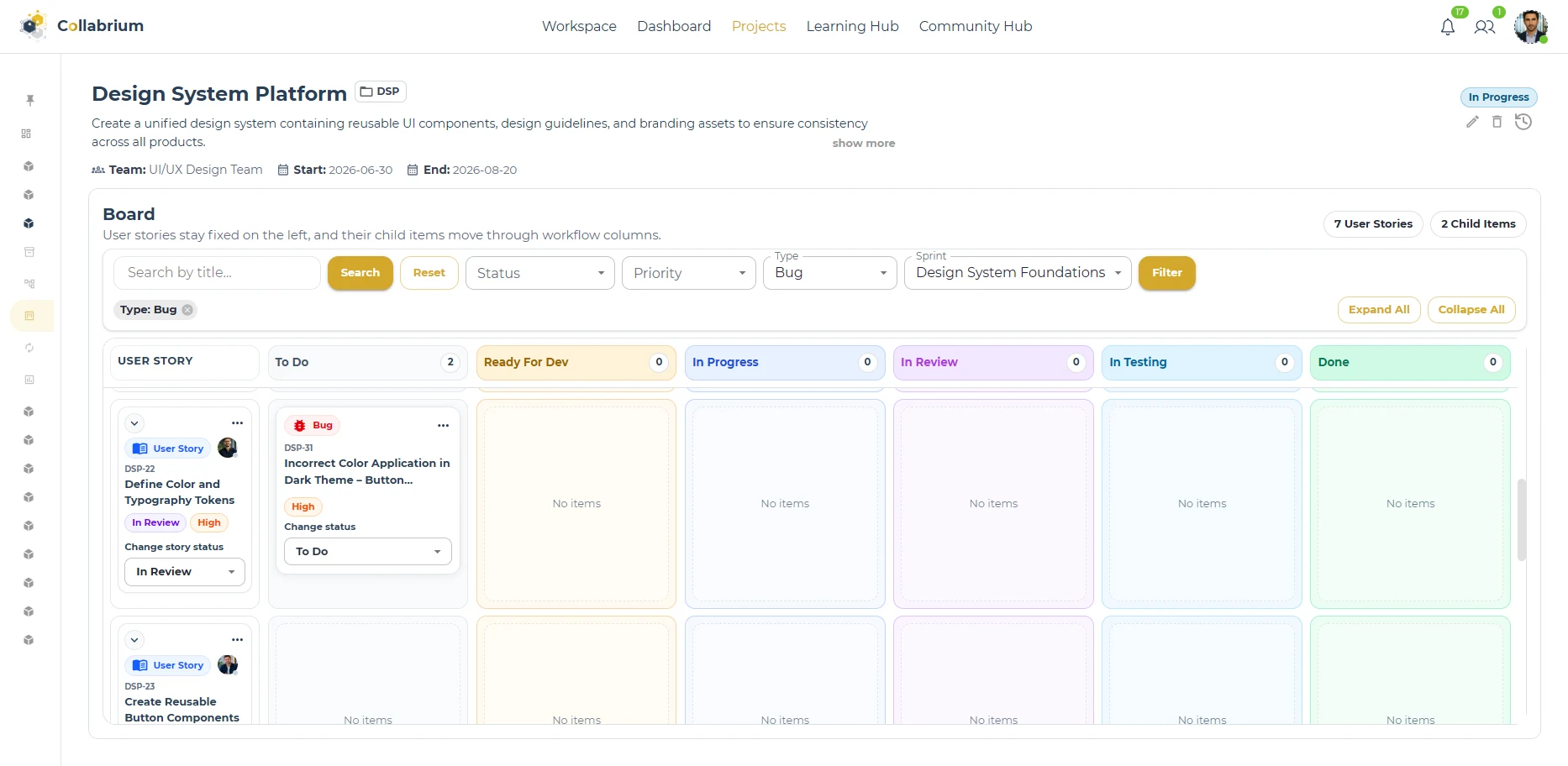Open the Type dropdown set to Bug
The height and width of the screenshot is (766, 1568).
(x=830, y=273)
